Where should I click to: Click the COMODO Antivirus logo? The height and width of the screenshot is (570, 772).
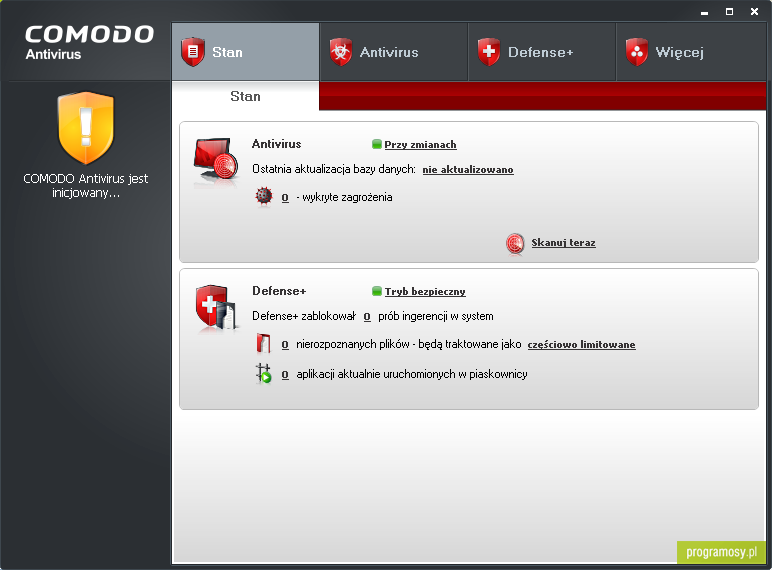[x=89, y=43]
